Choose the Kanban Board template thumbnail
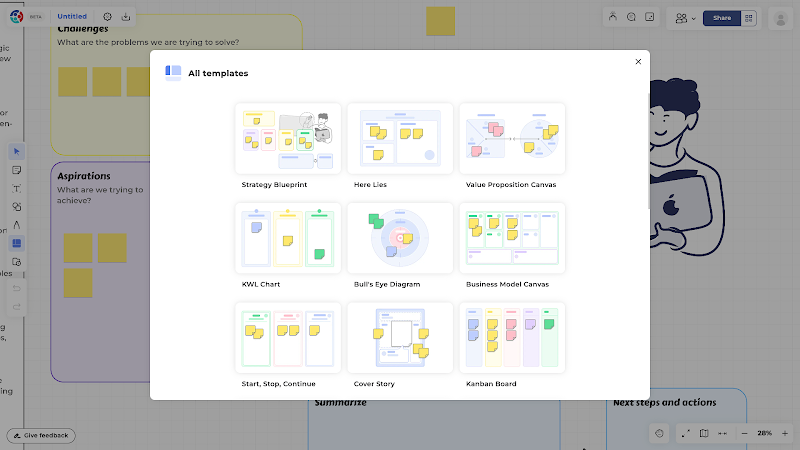800x450 pixels. (x=512, y=337)
